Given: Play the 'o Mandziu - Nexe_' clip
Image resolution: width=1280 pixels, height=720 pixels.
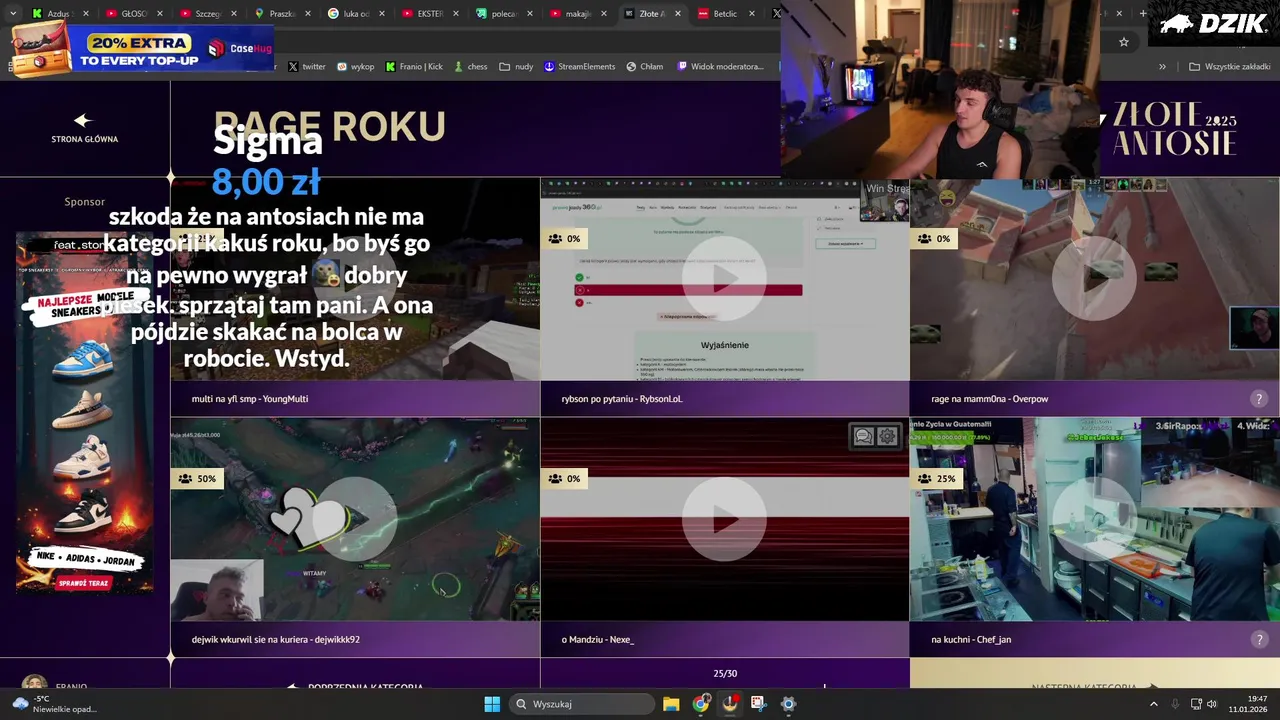Looking at the screenshot, I should 724,519.
